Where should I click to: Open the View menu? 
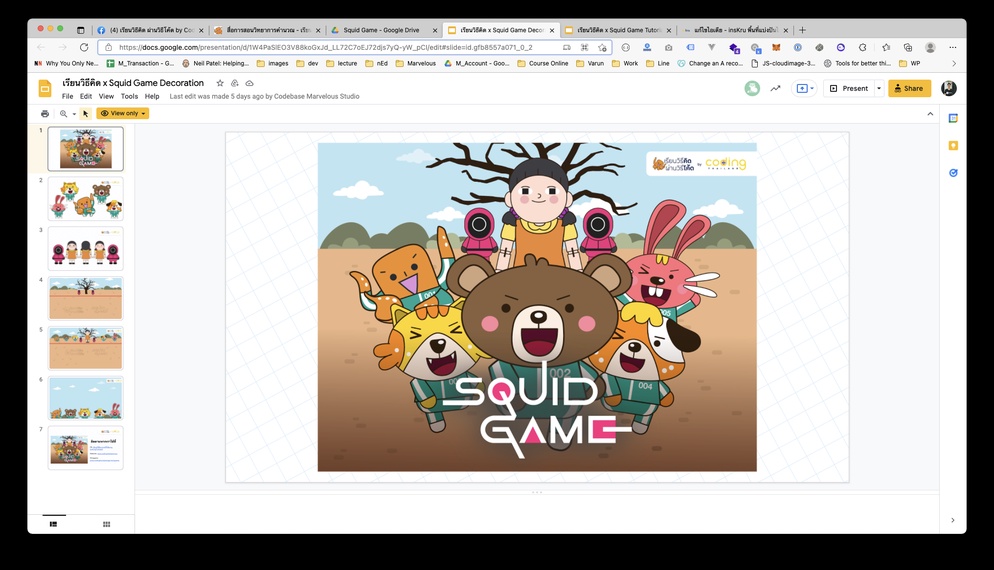click(106, 96)
